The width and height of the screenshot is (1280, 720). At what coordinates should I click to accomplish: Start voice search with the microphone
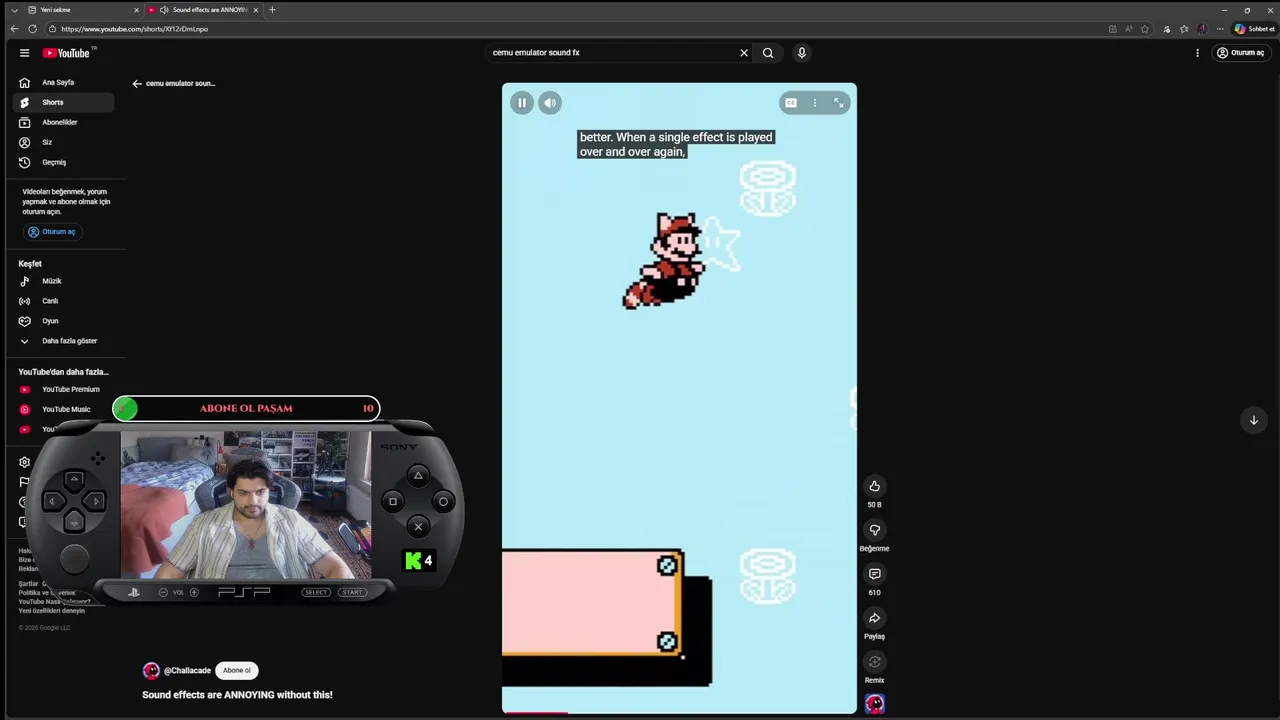[x=801, y=53]
